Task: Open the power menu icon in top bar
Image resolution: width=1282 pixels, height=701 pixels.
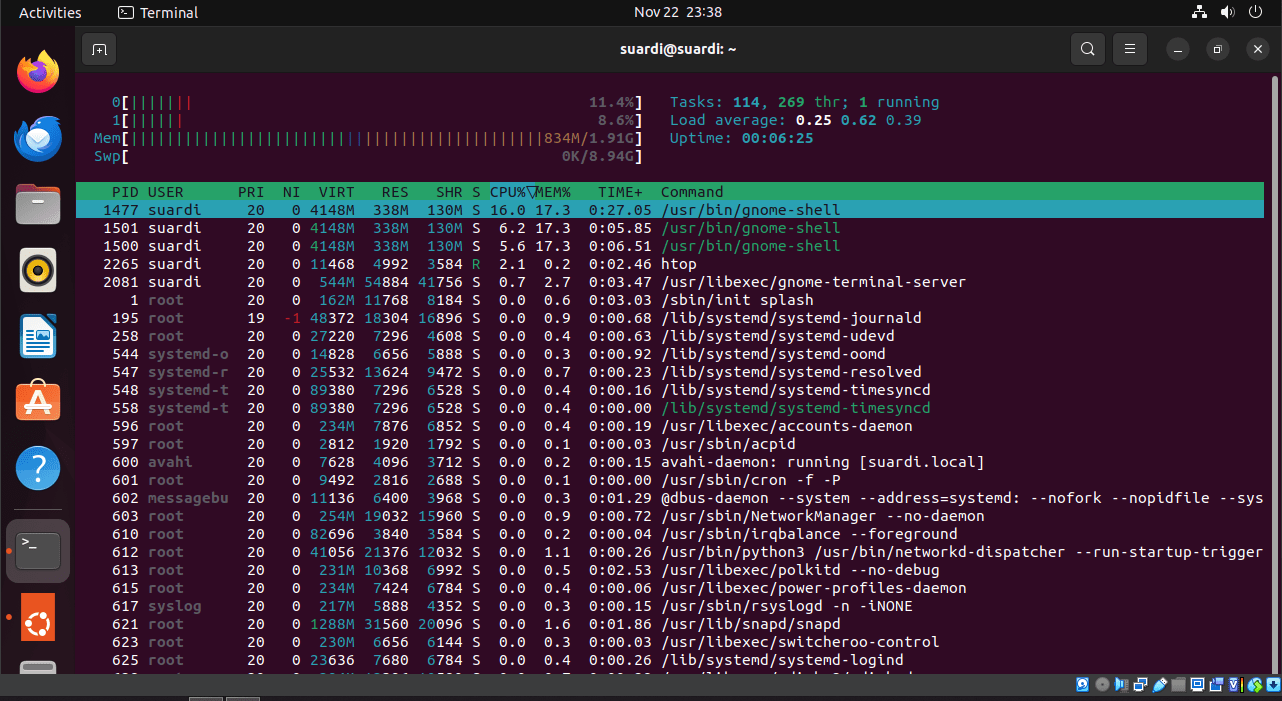Action: [x=1256, y=13]
